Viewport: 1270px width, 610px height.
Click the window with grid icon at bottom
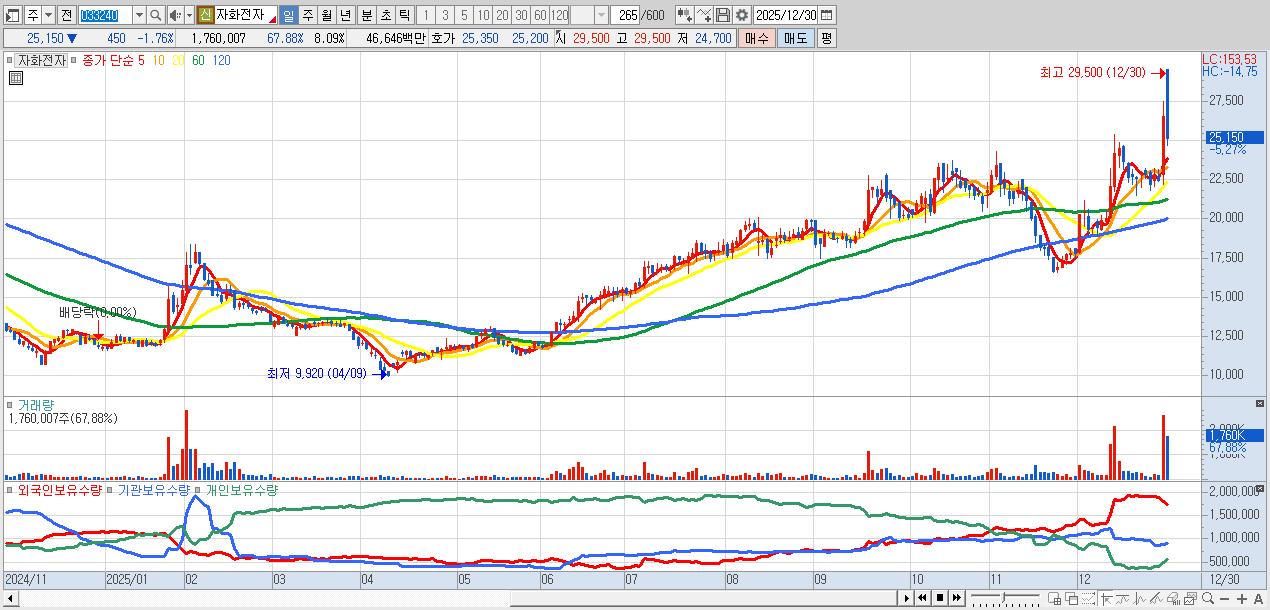tap(1054, 598)
